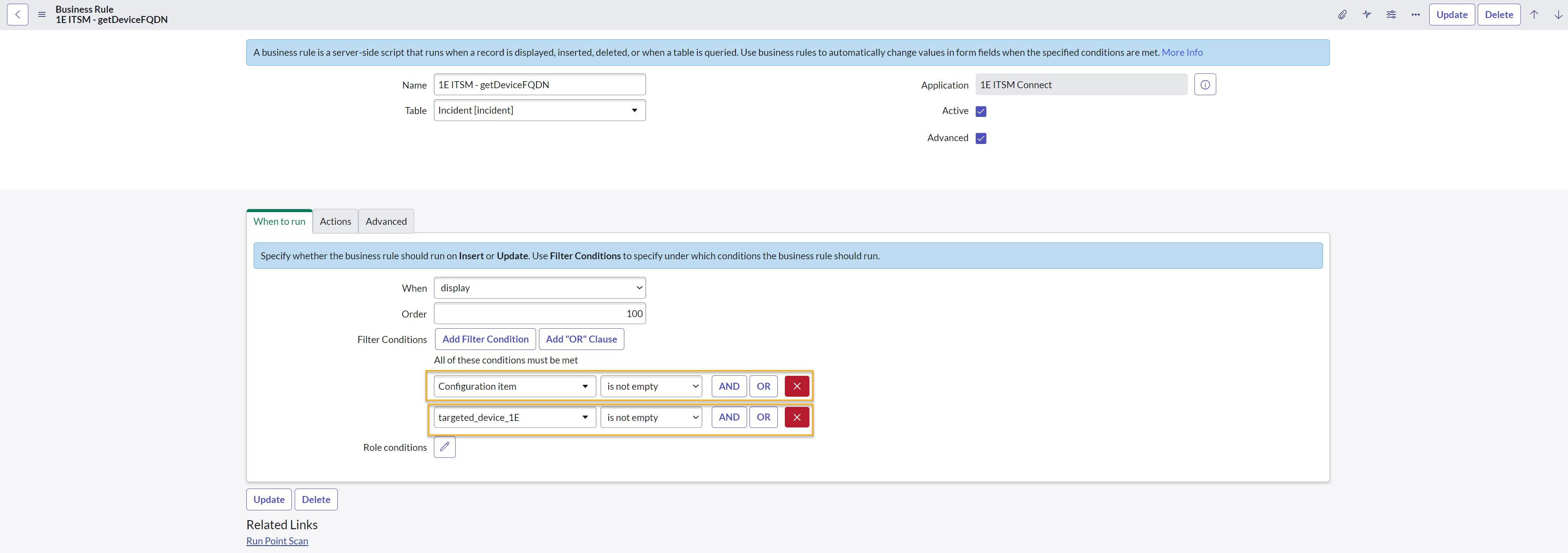Uncheck the Advanced checkbox
The image size is (1568, 553).
point(981,138)
